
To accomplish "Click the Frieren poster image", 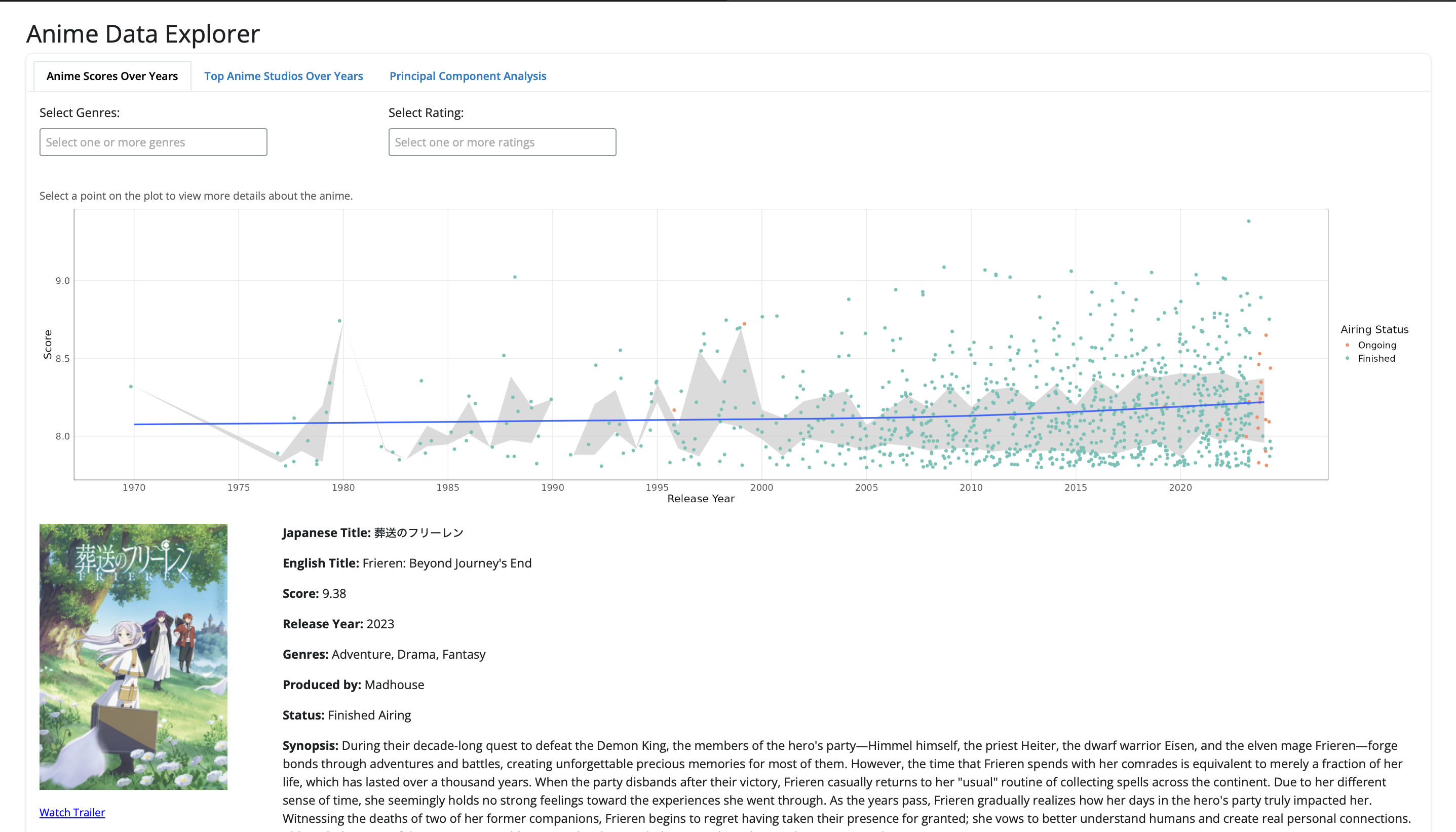I will tap(133, 656).
